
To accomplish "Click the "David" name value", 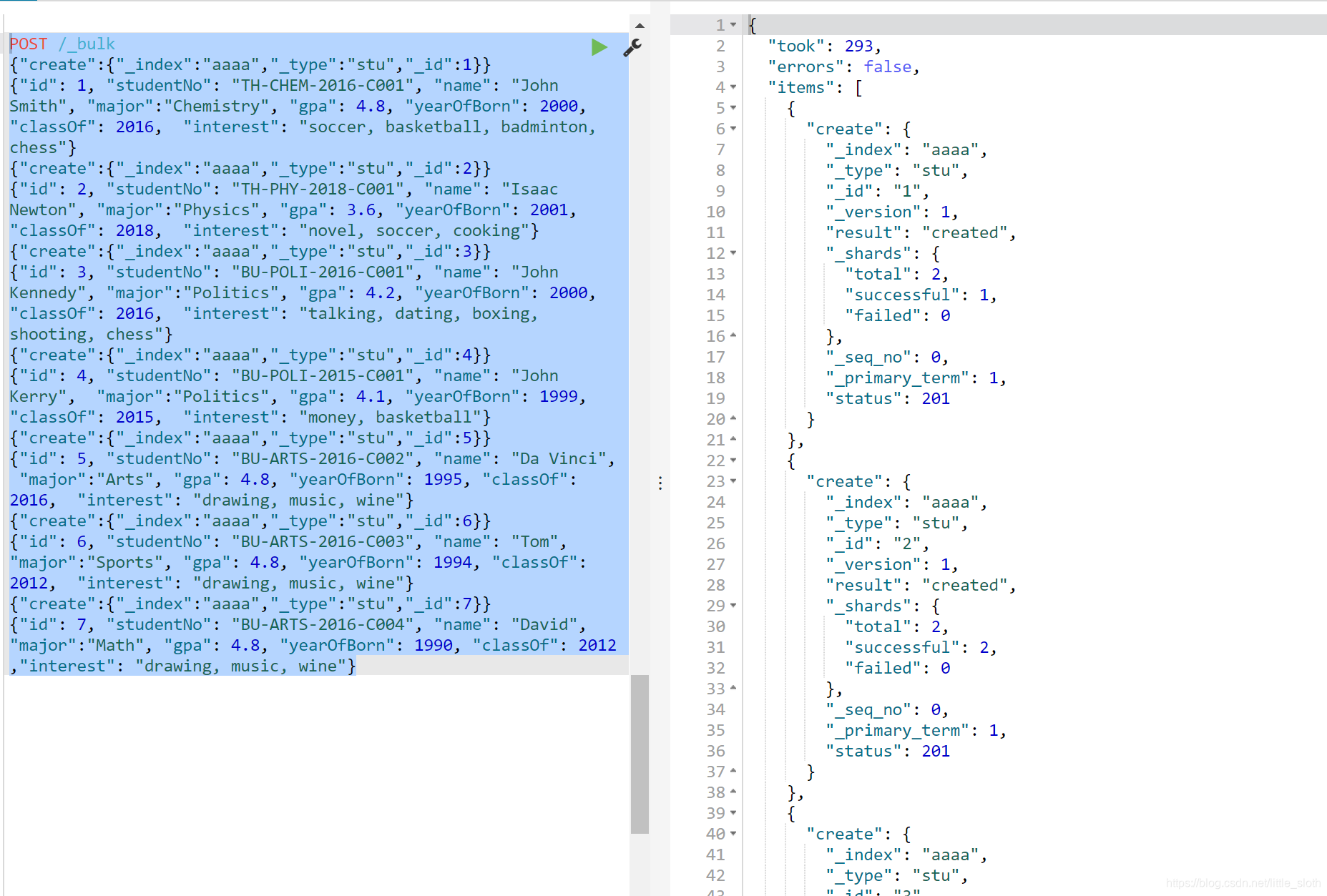I will tap(544, 624).
